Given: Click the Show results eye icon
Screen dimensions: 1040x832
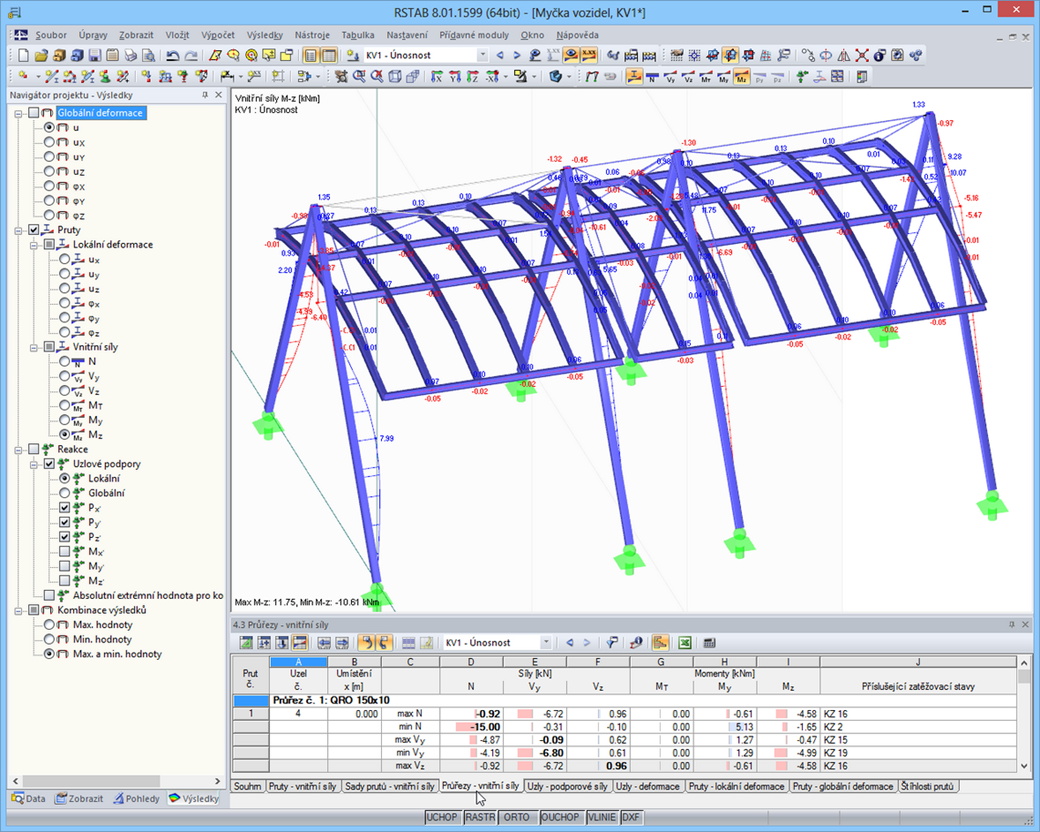Looking at the screenshot, I should (x=570, y=55).
